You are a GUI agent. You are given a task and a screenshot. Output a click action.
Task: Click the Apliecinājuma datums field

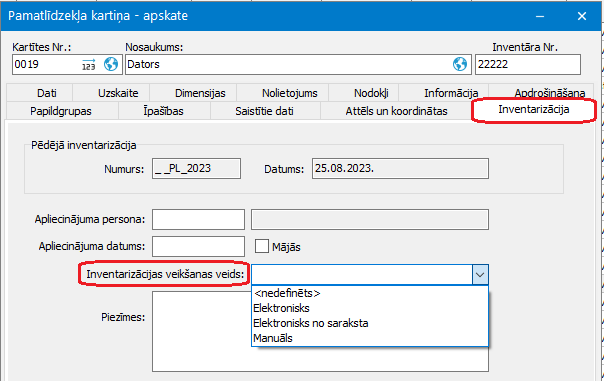coord(198,247)
